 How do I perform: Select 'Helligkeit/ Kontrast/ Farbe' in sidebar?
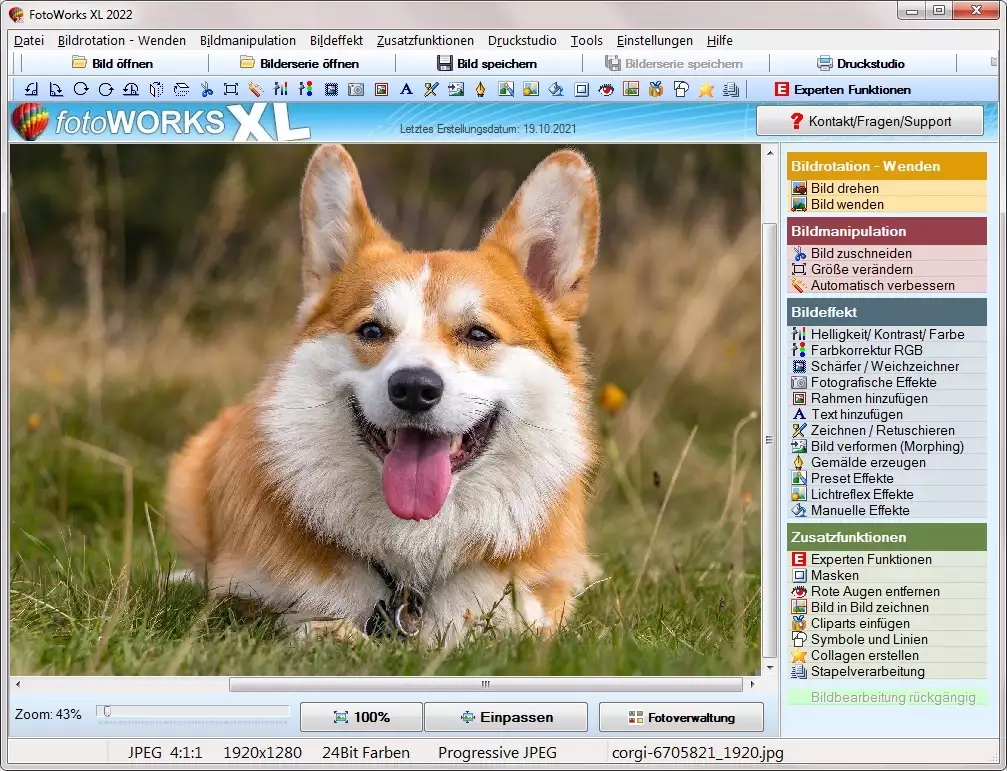tap(886, 334)
